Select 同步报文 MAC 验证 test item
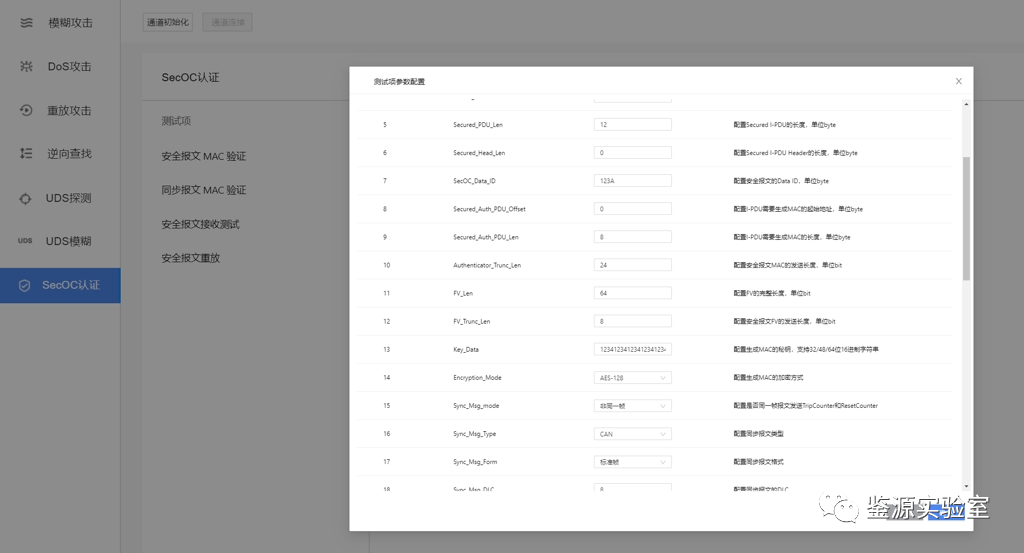This screenshot has height=553, width=1024. (x=203, y=190)
